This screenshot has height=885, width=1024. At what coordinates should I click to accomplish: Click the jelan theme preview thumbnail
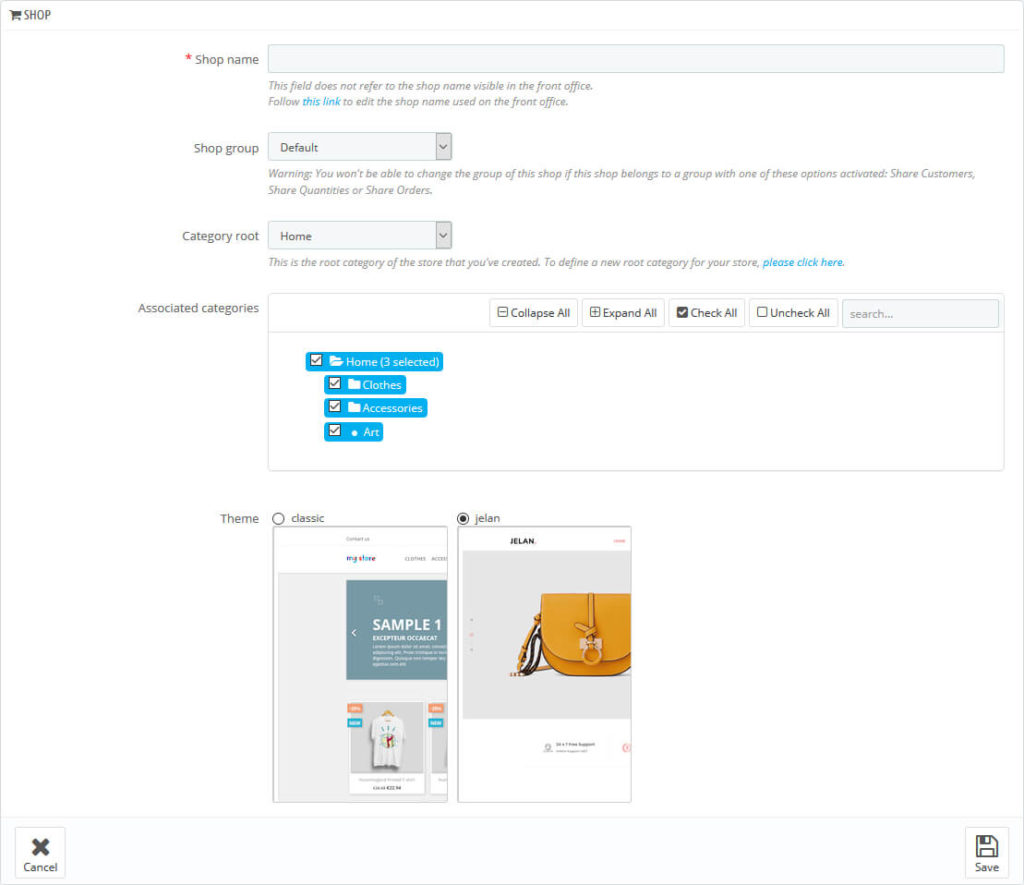[544, 664]
